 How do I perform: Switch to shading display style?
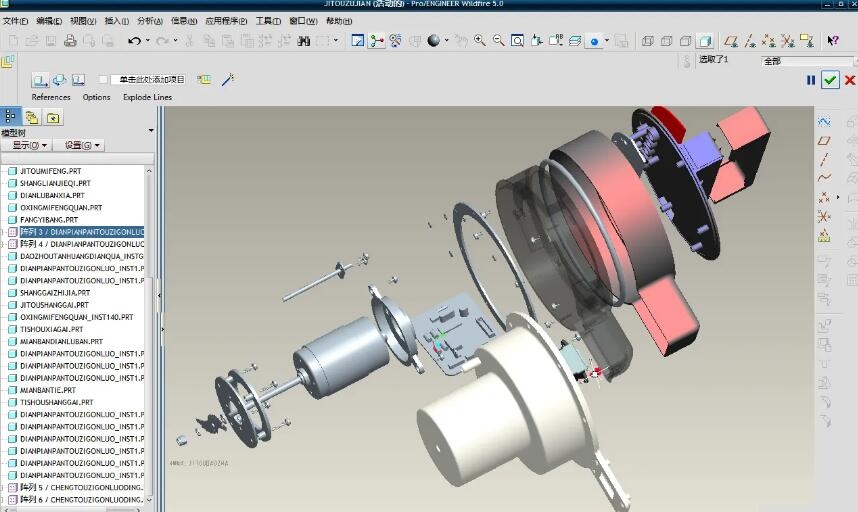coord(705,40)
